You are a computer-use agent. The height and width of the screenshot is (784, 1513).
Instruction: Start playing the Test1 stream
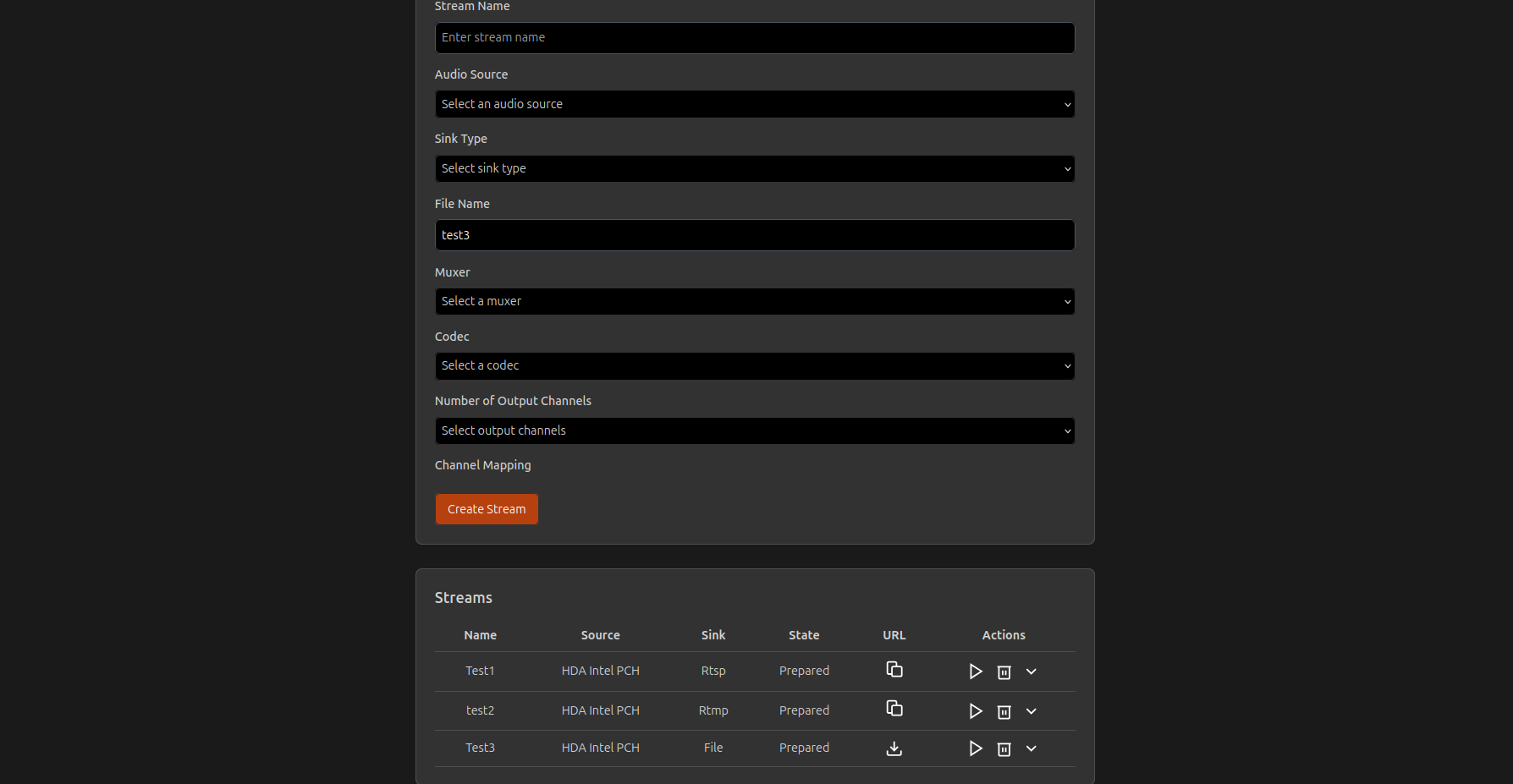coord(975,672)
